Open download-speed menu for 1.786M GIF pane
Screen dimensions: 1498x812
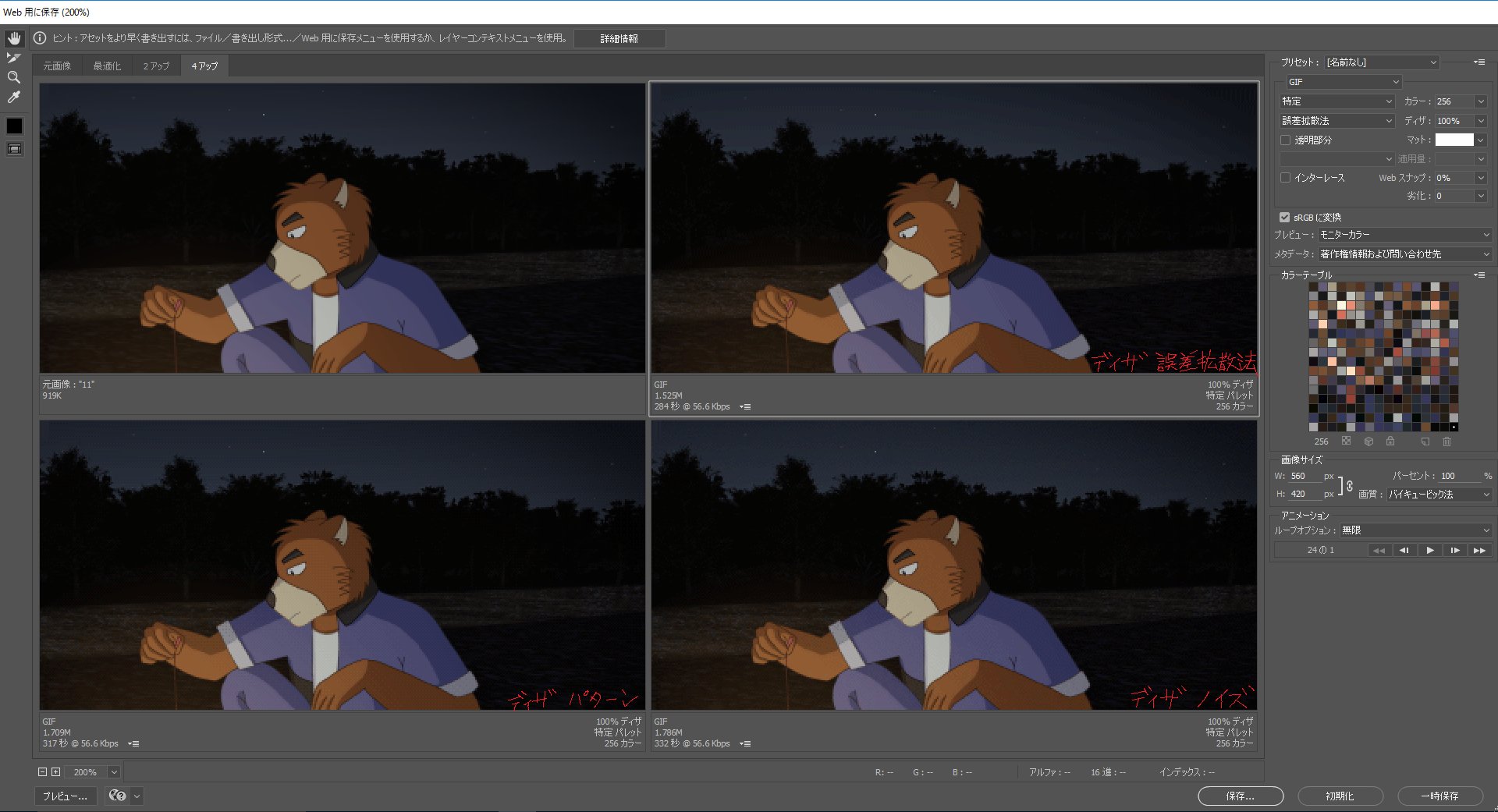pos(745,744)
